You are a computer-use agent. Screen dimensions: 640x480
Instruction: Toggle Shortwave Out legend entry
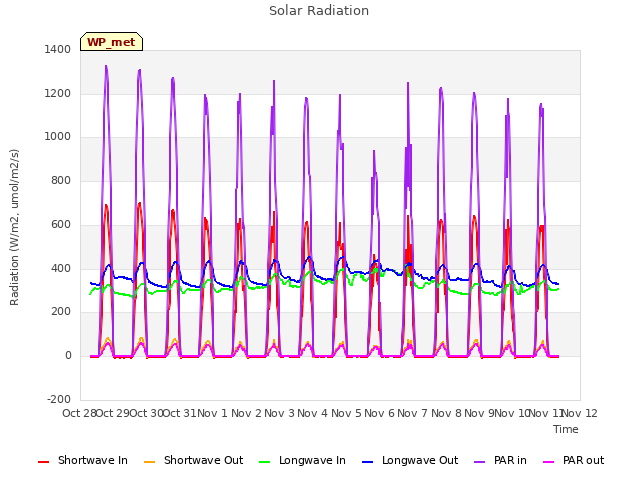point(193,460)
